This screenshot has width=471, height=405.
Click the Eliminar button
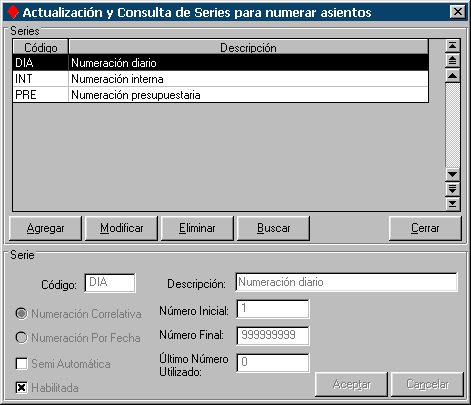click(x=197, y=228)
